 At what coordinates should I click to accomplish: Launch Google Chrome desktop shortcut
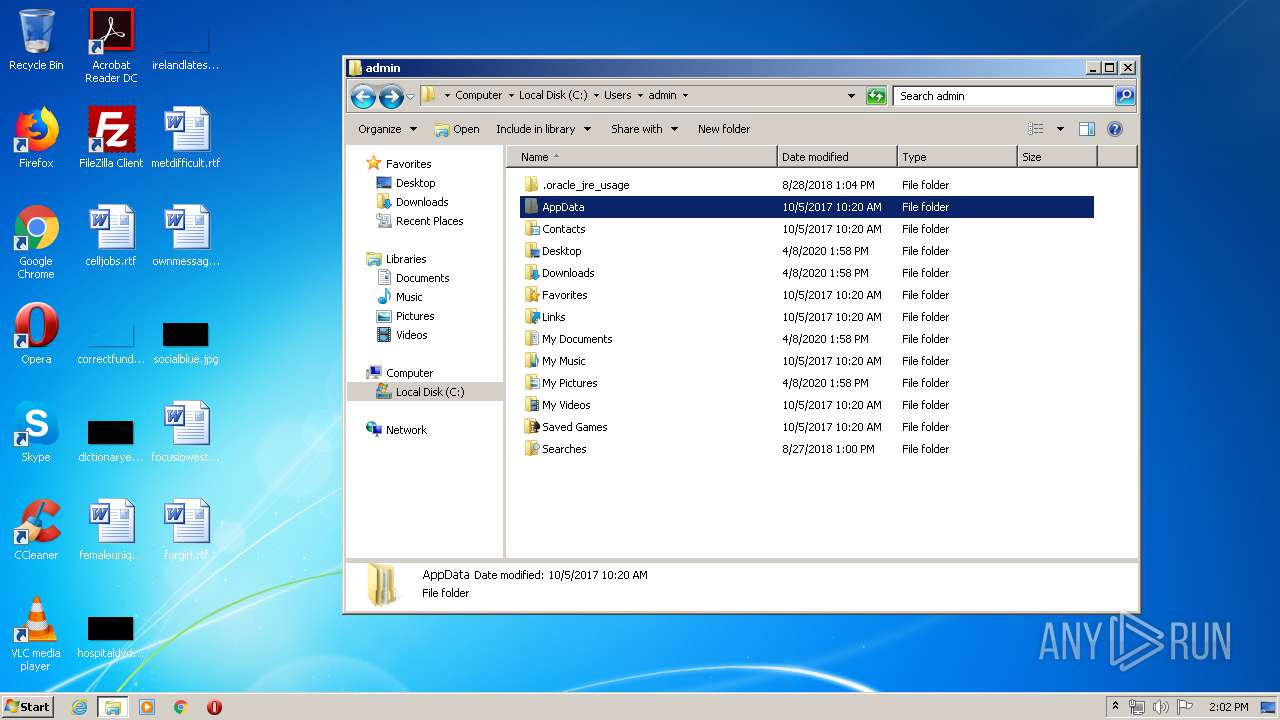click(x=36, y=242)
